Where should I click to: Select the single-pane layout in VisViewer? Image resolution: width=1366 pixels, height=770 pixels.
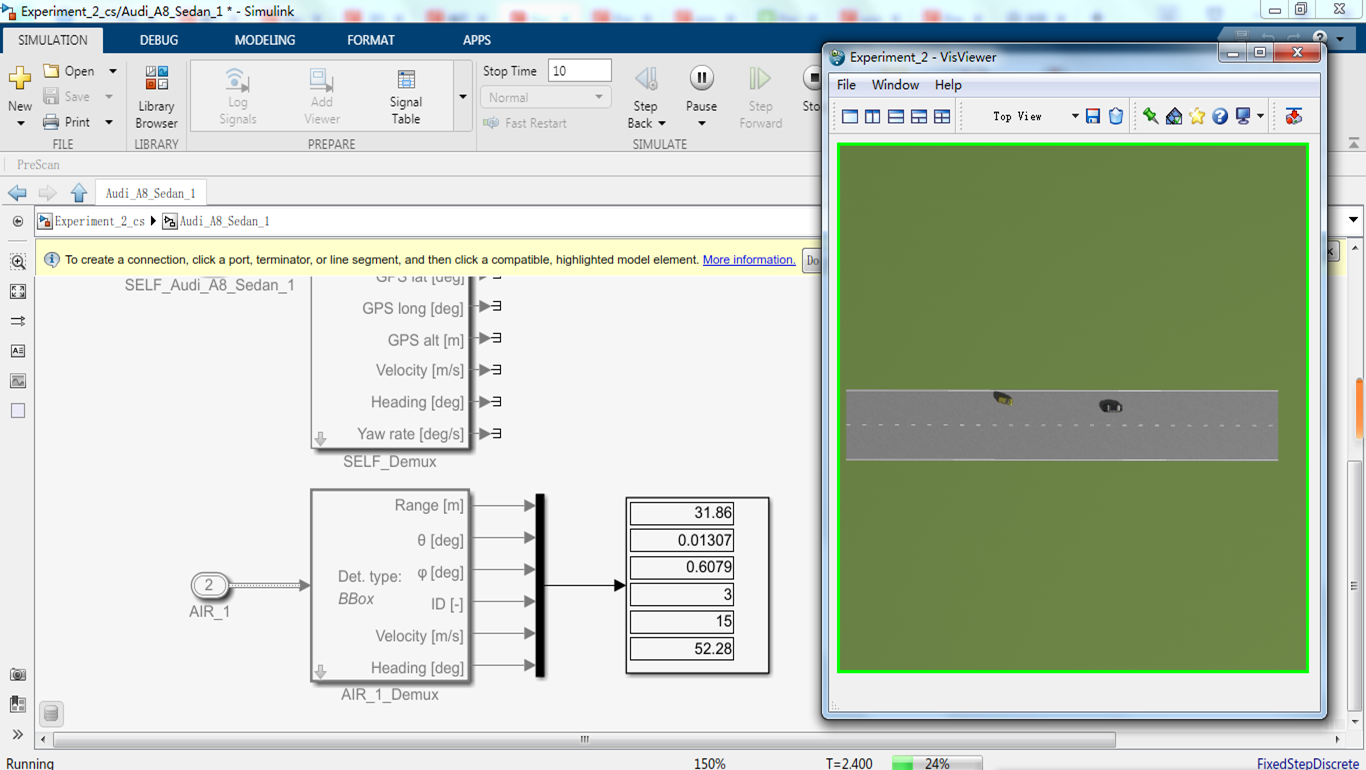tap(850, 117)
